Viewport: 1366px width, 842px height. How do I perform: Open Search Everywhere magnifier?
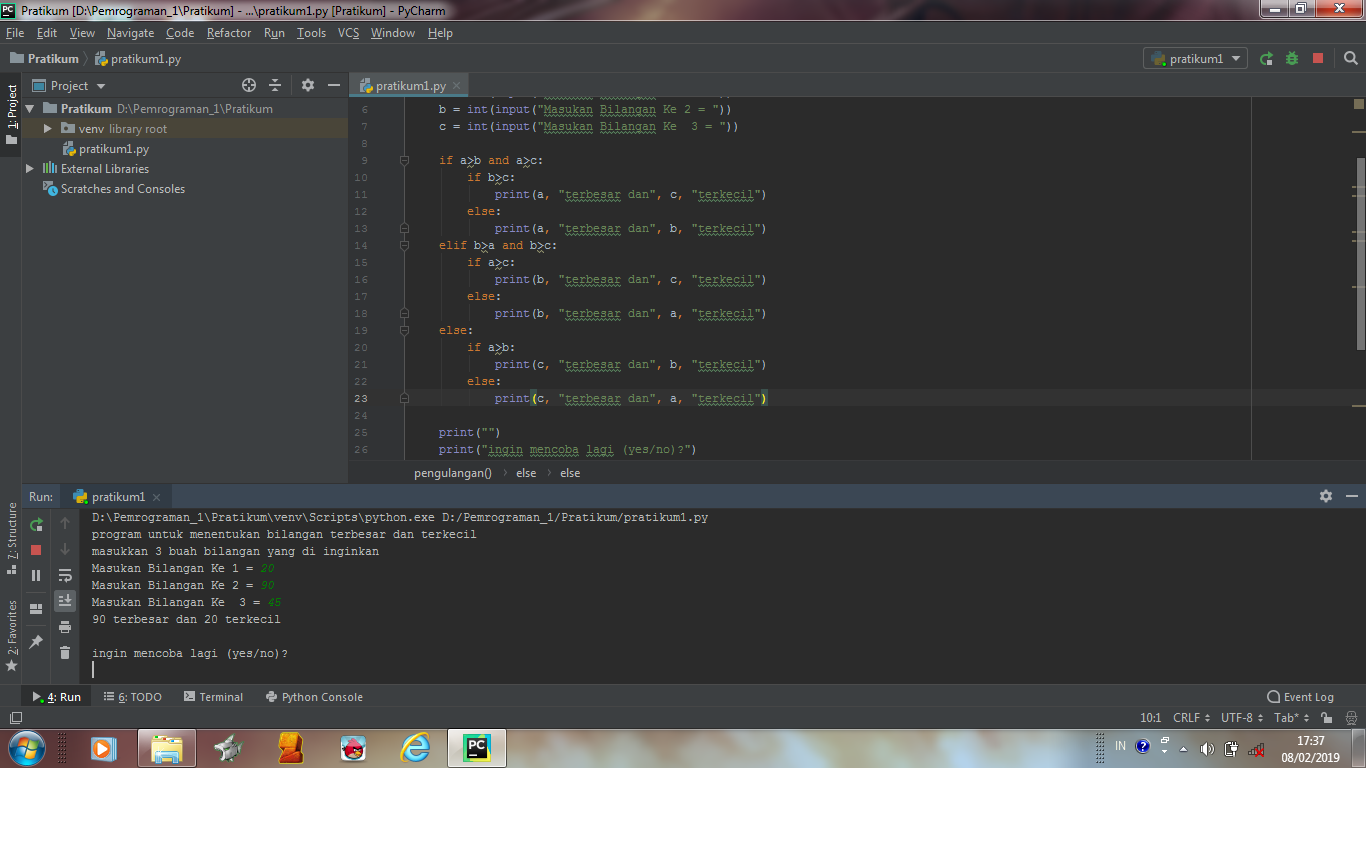pos(1351,59)
